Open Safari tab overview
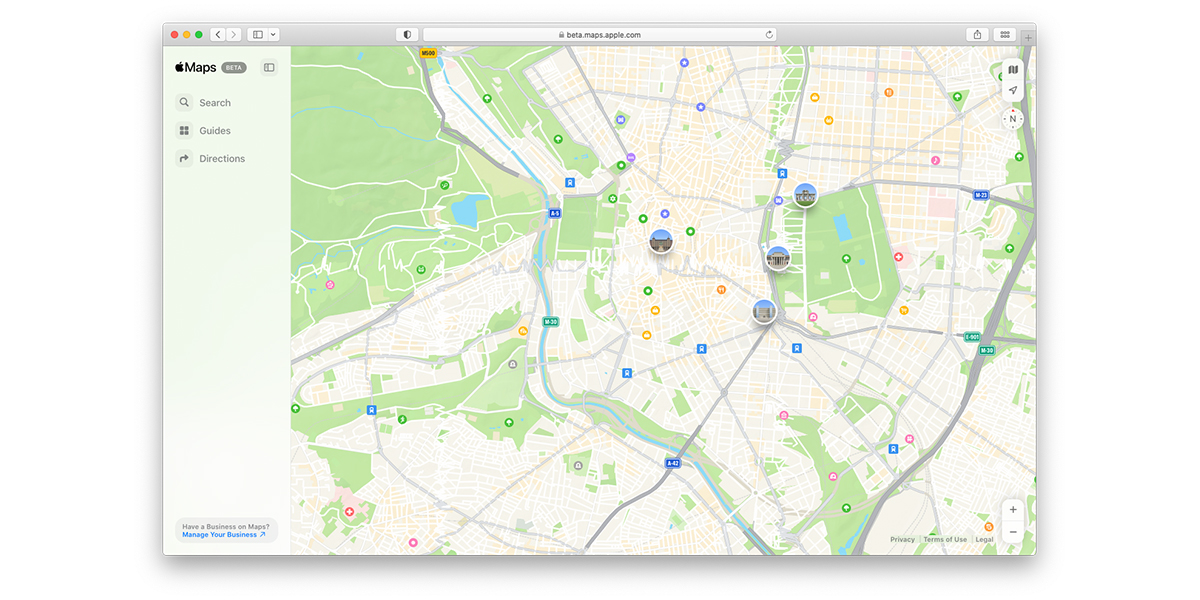 pos(1004,33)
